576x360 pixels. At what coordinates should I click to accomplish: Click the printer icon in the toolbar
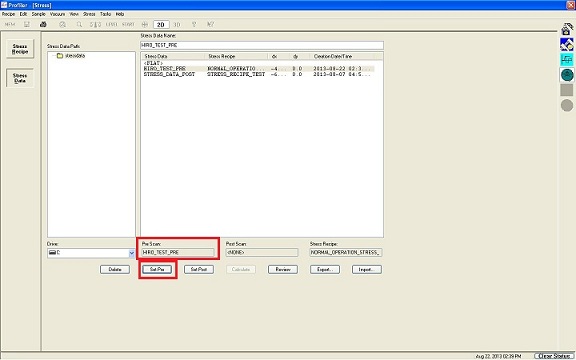click(x=43, y=25)
